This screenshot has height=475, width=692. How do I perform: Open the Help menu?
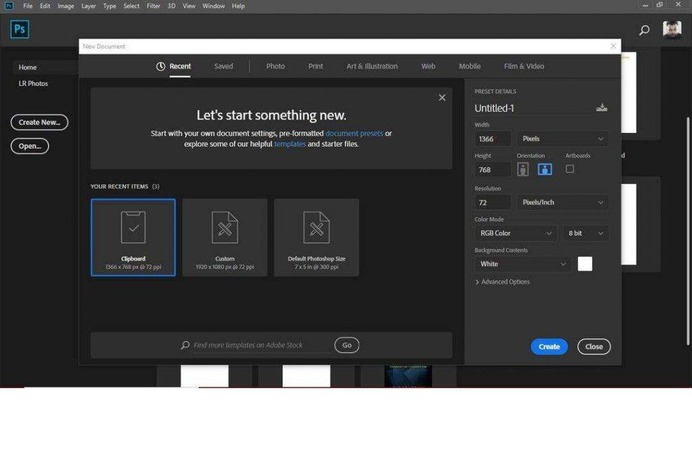tap(238, 6)
